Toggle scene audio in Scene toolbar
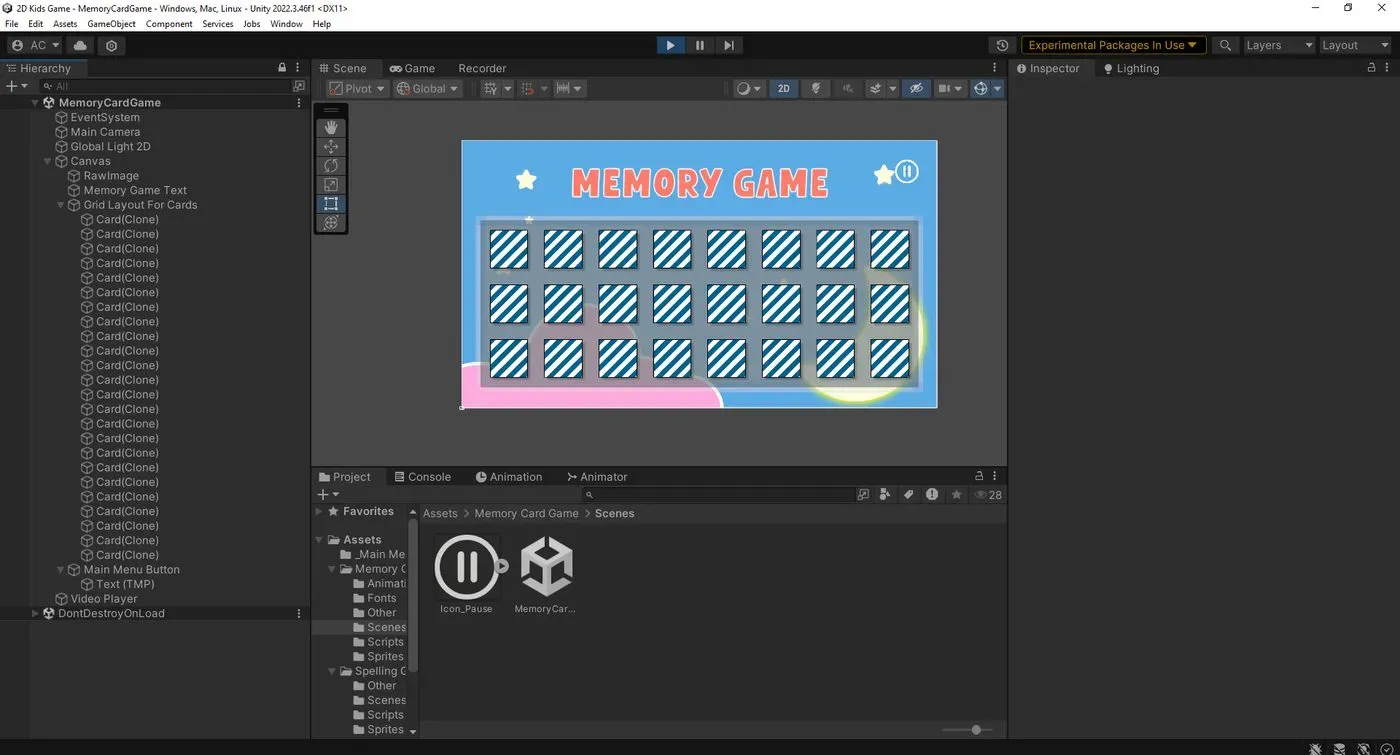 point(848,88)
